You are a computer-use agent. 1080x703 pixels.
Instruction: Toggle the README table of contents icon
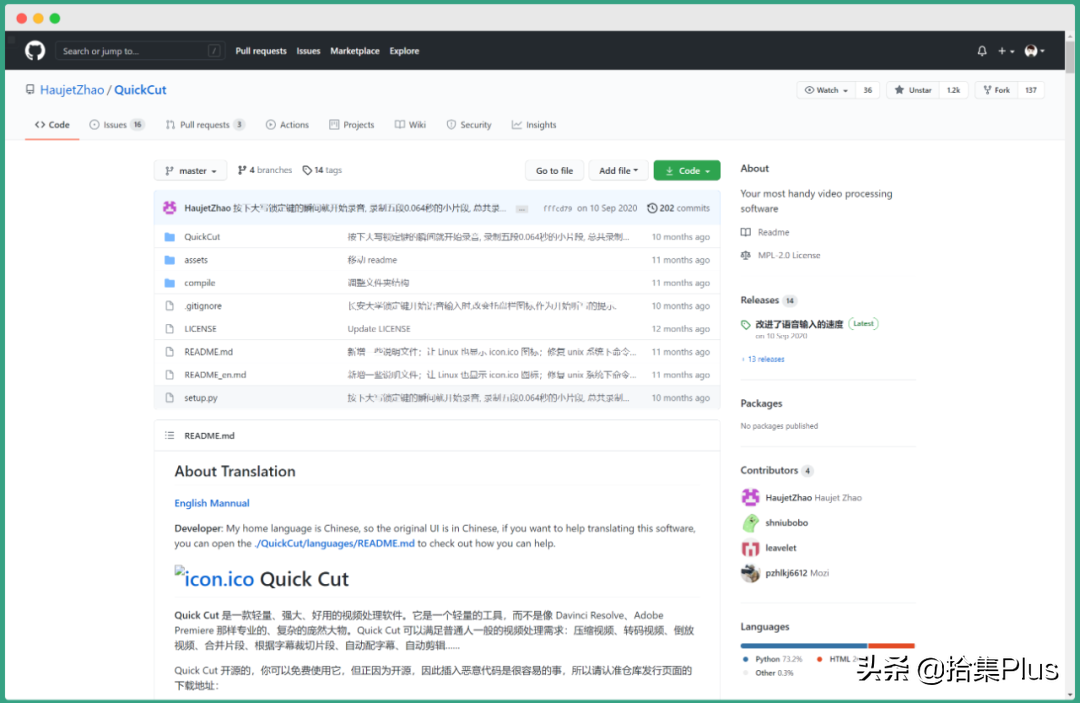click(x=169, y=435)
